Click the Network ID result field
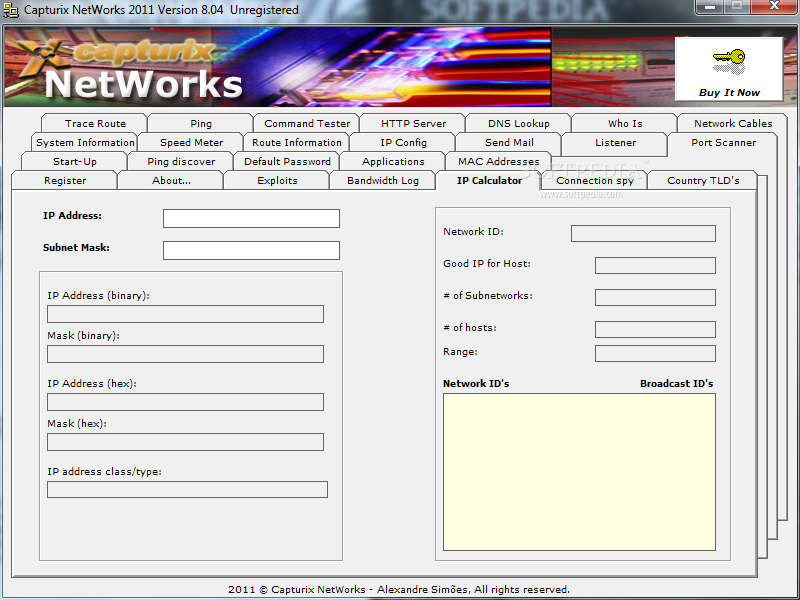The height and width of the screenshot is (600, 800). pos(643,234)
